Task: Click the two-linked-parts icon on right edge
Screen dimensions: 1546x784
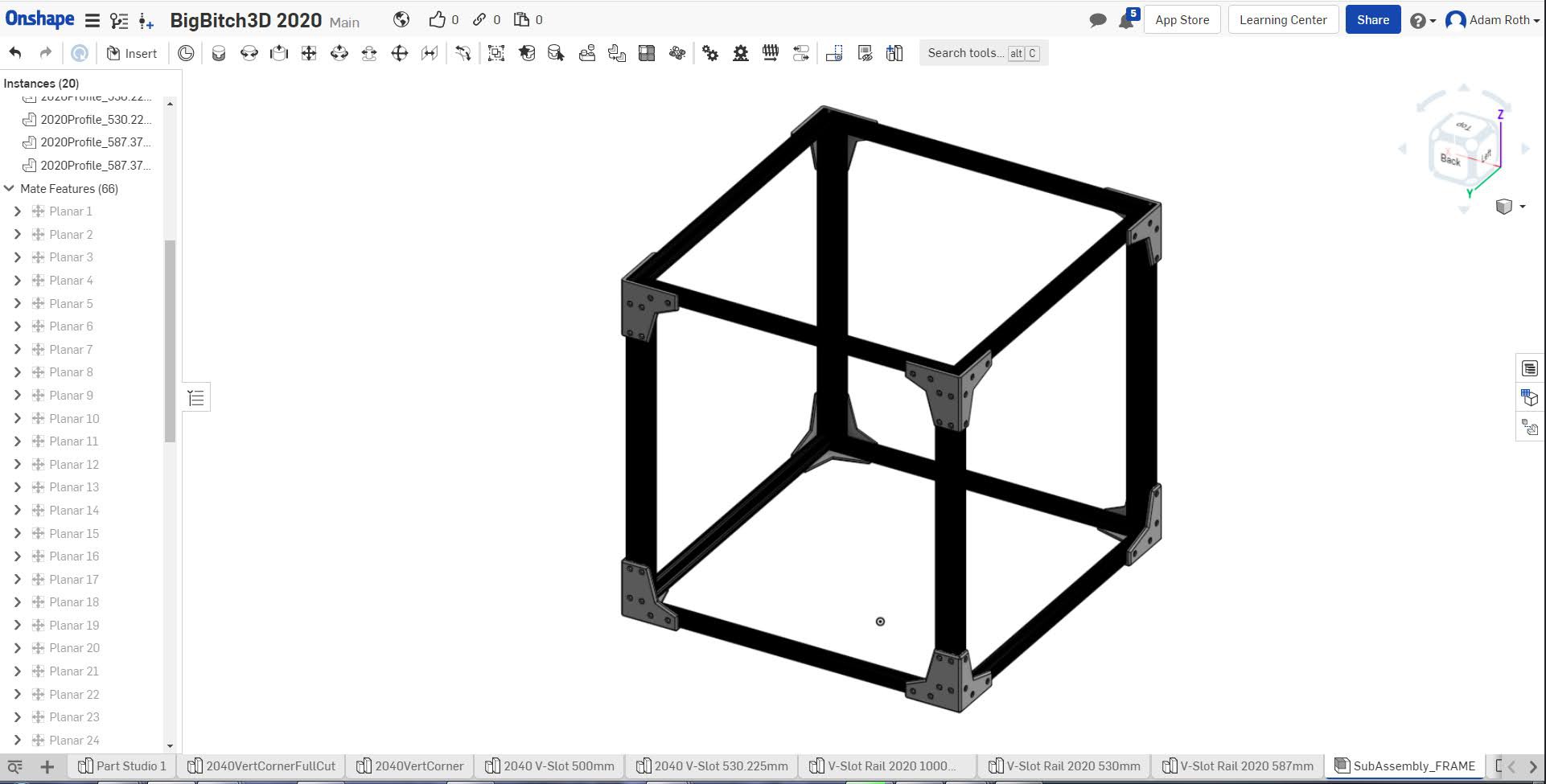Action: click(1529, 427)
